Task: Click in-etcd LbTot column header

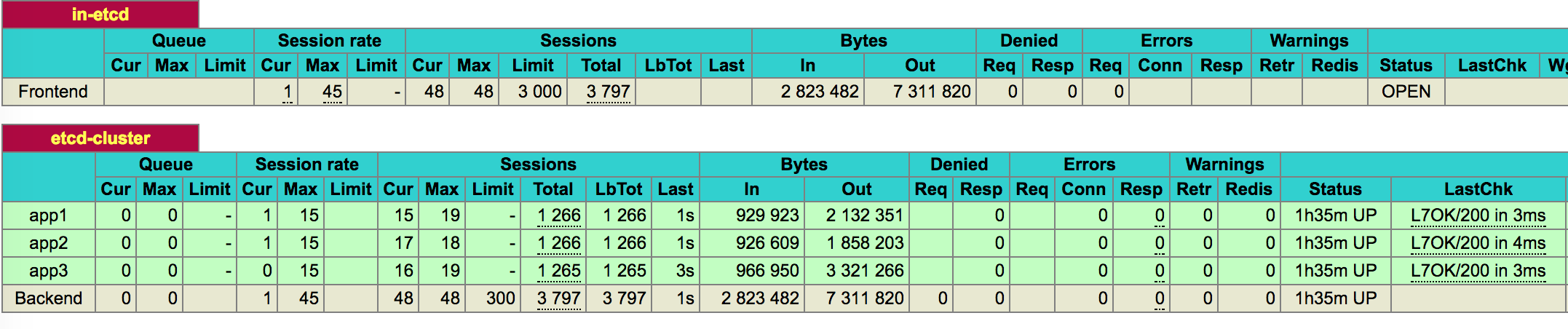Action: (x=668, y=66)
